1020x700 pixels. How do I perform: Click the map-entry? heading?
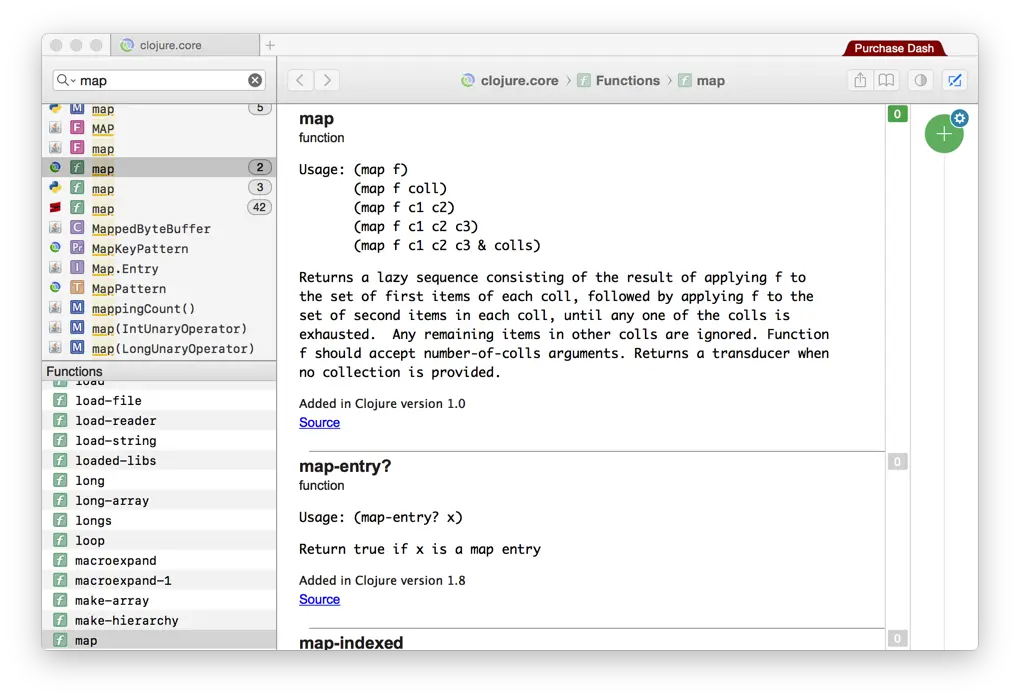pyautogui.click(x=345, y=466)
